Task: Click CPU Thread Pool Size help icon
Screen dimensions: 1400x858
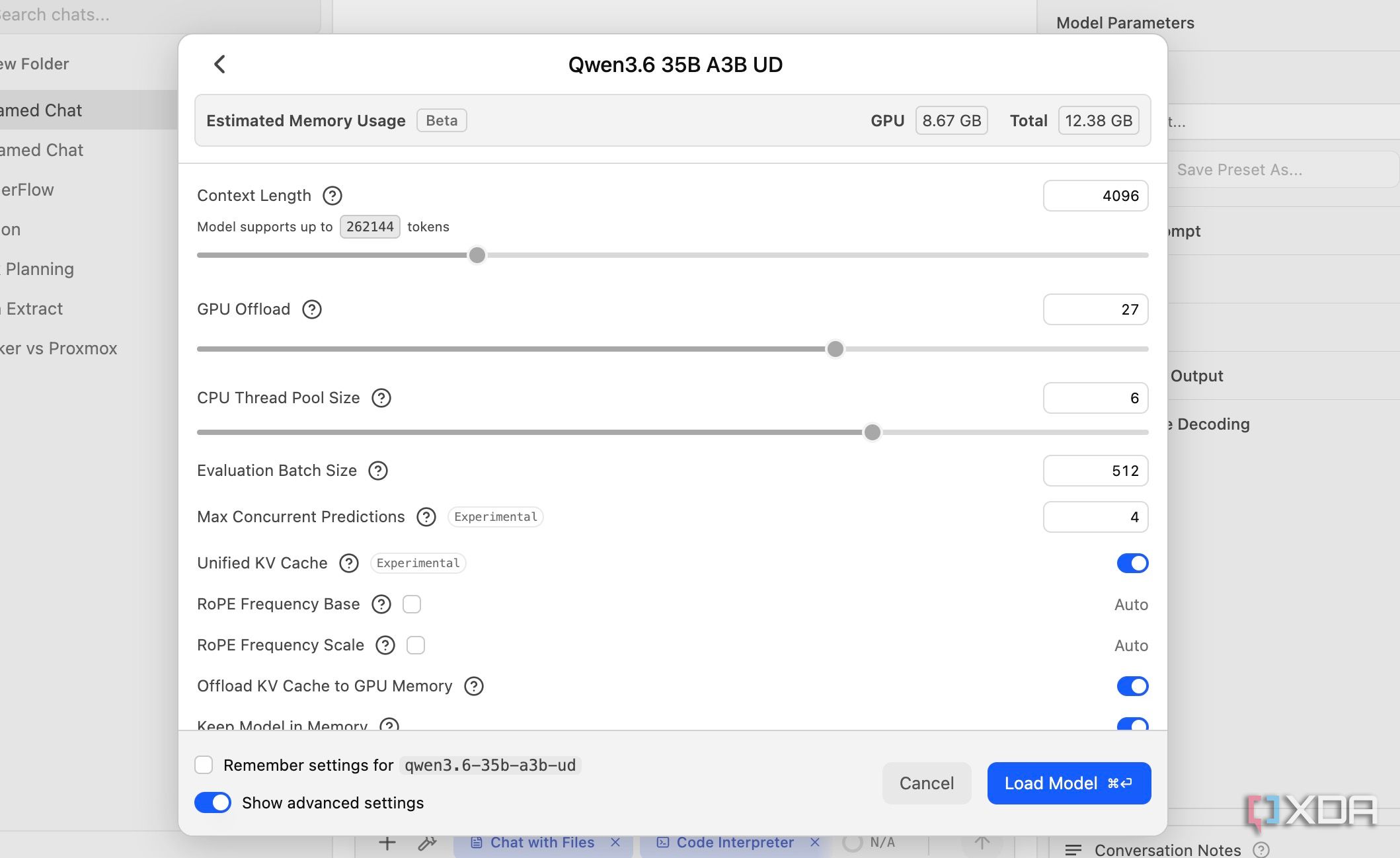Action: pyautogui.click(x=381, y=398)
